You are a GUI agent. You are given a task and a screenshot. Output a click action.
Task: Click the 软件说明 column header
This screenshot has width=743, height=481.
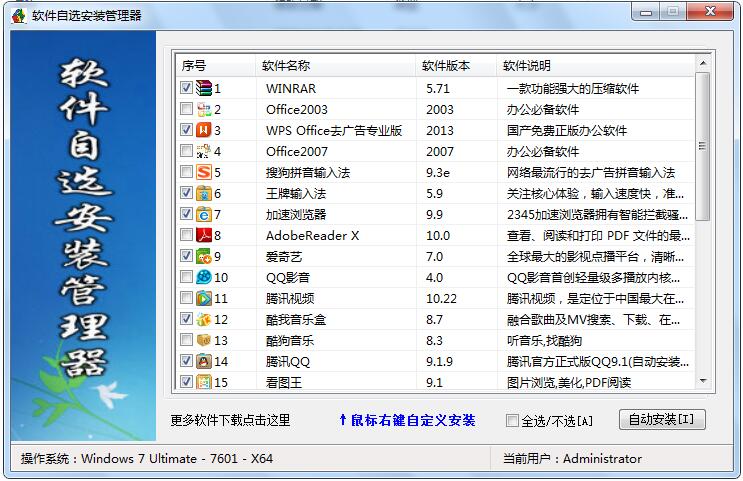pyautogui.click(x=596, y=65)
